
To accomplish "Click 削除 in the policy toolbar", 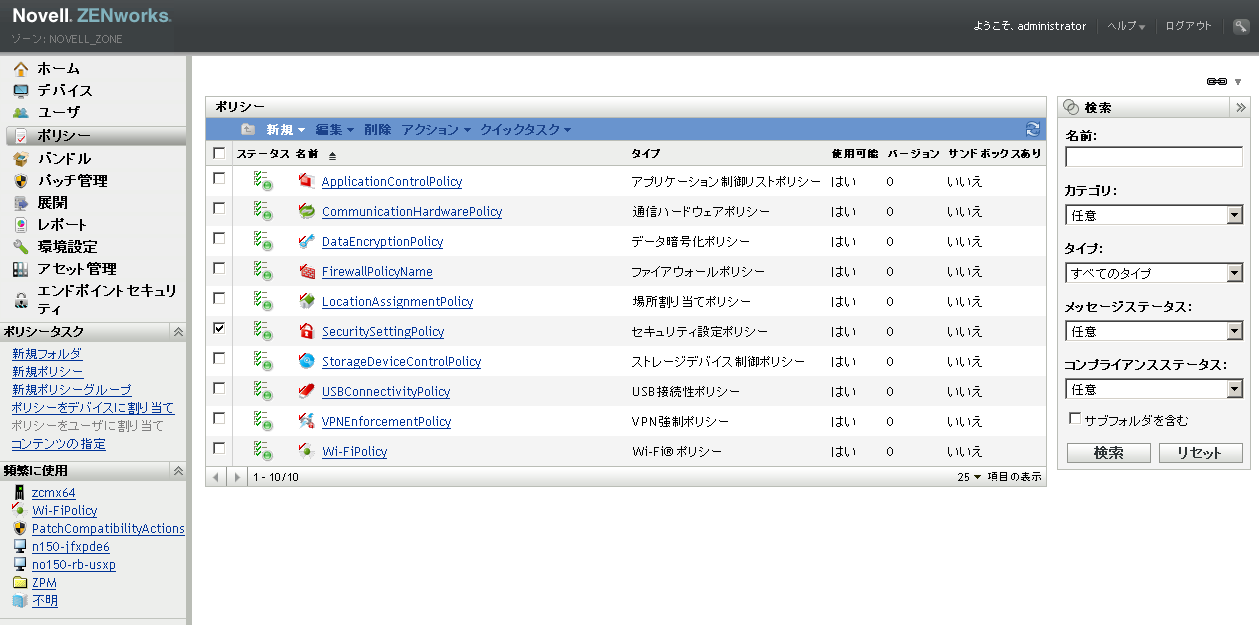I will tap(378, 130).
